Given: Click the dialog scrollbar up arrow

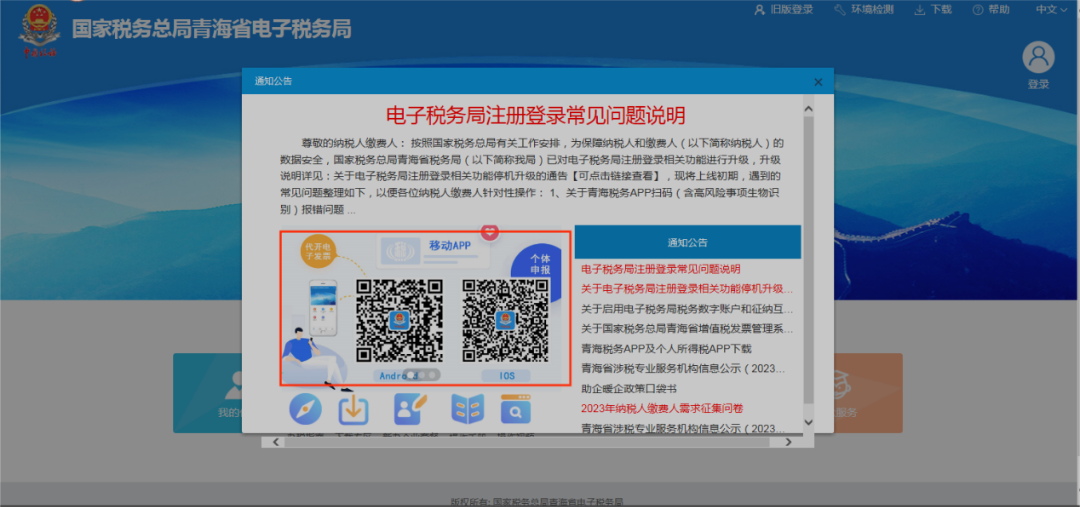Looking at the screenshot, I should pyautogui.click(x=809, y=108).
